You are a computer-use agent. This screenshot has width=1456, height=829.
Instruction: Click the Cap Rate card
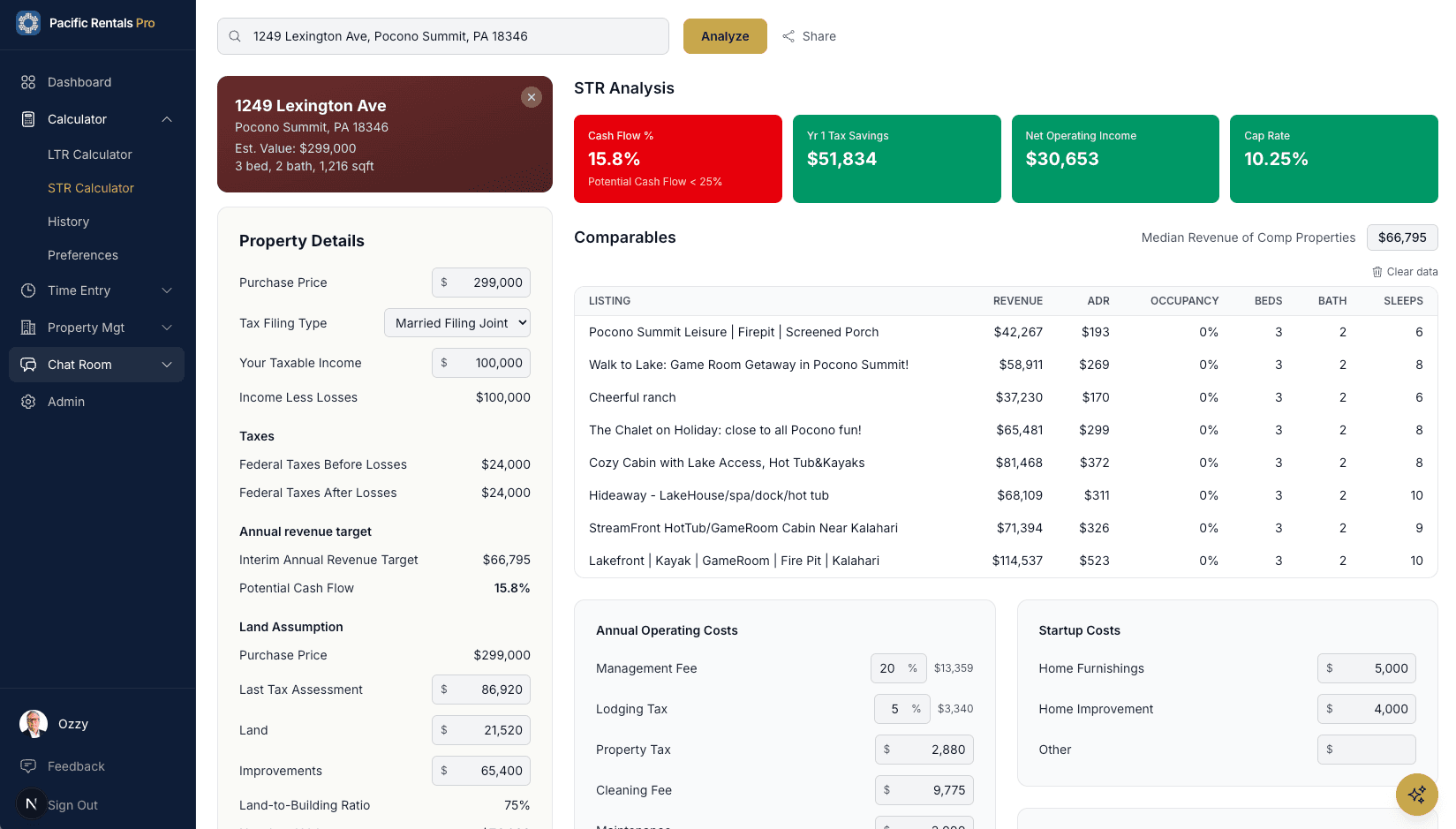point(1334,159)
